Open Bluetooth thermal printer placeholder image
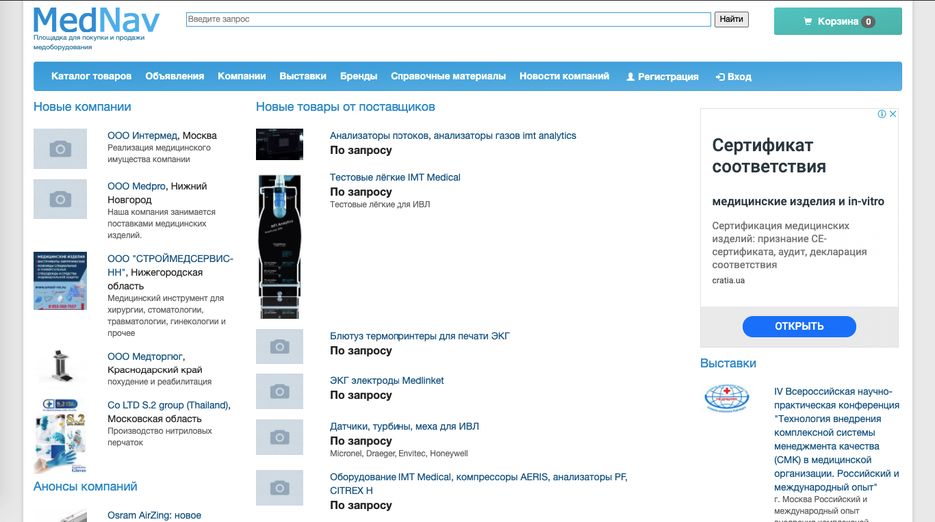The height and width of the screenshot is (522, 935). pyautogui.click(x=280, y=347)
